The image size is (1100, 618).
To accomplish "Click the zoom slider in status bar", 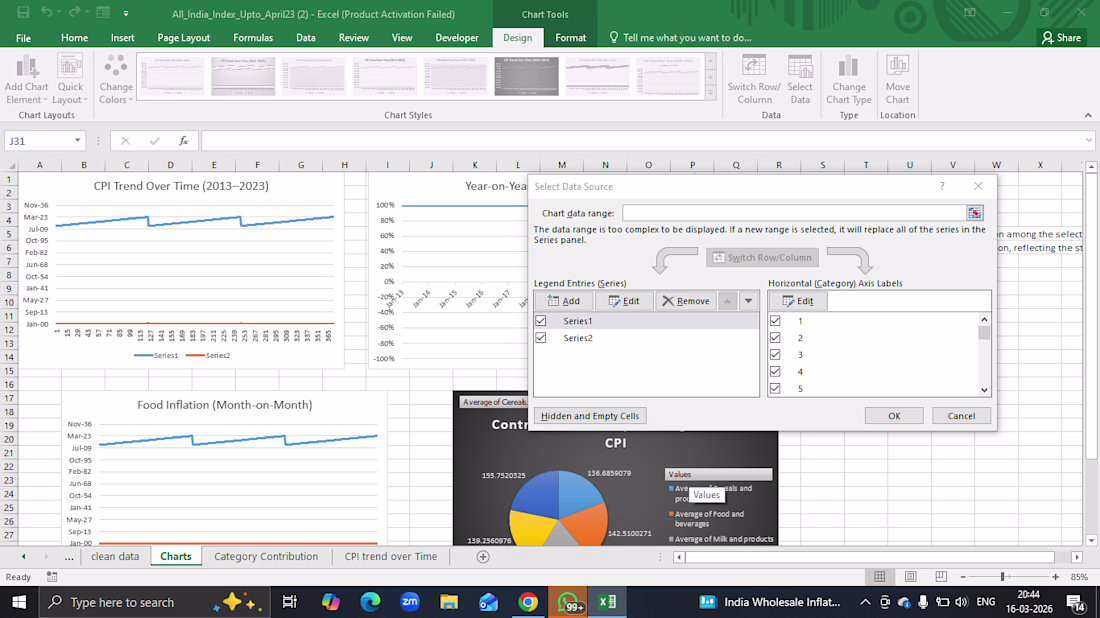I will pos(1002,577).
